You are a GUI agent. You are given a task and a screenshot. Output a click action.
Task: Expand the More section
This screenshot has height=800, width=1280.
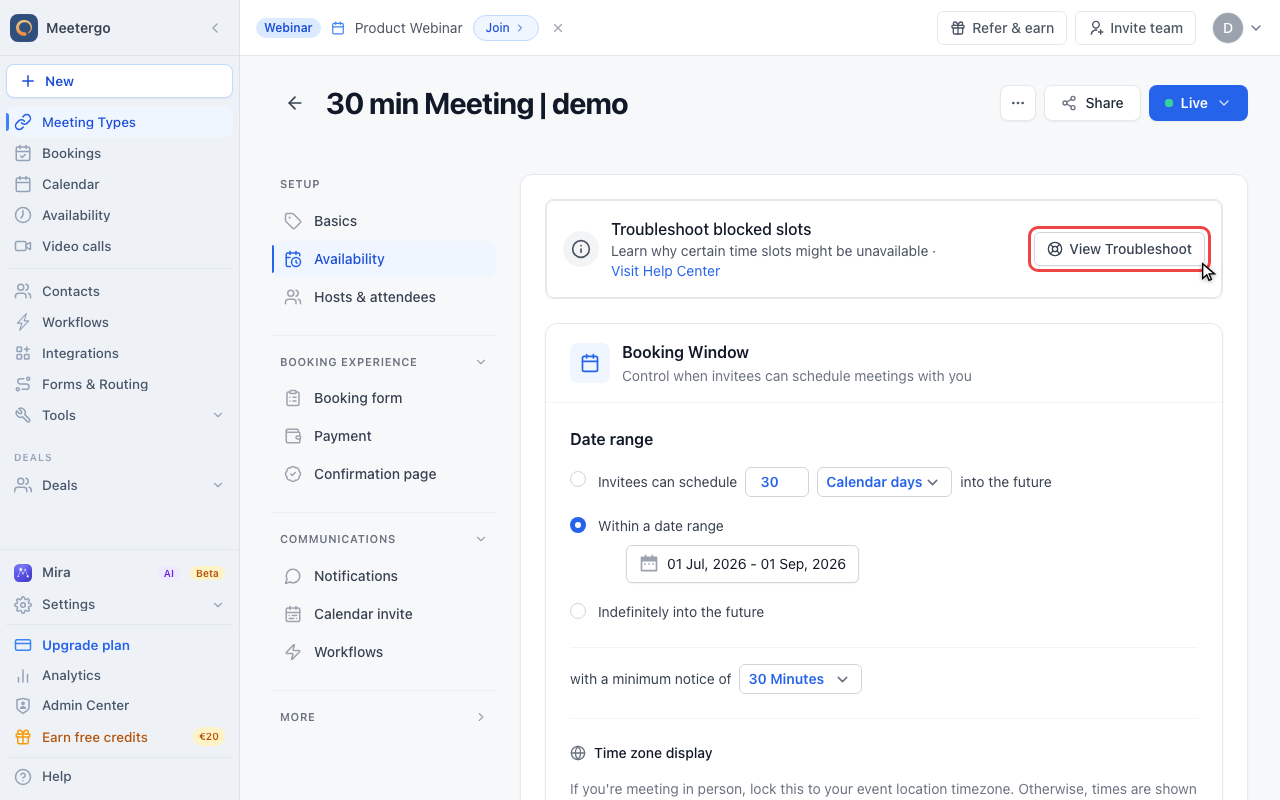coord(481,717)
